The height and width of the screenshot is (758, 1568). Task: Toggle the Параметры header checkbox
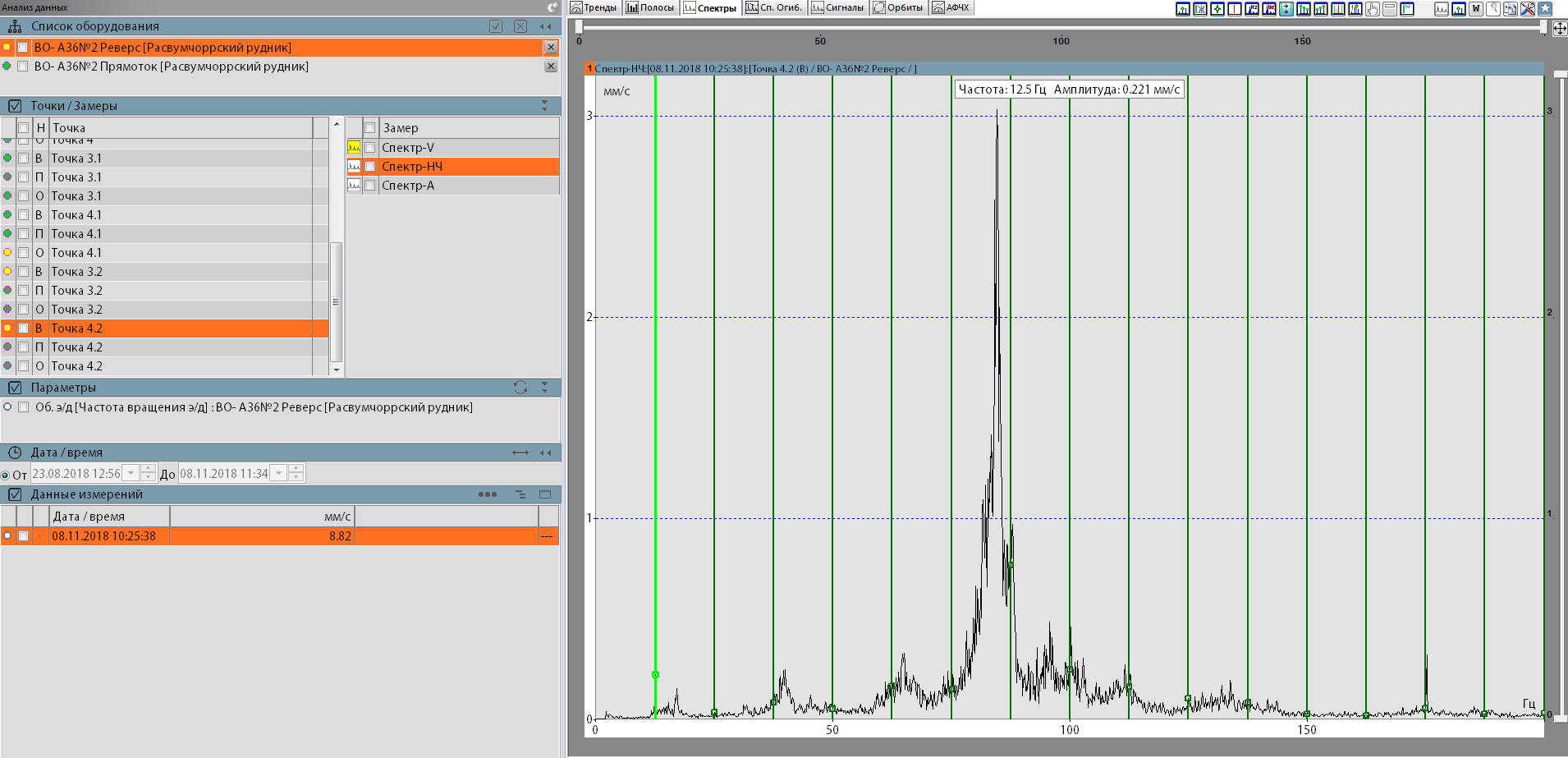(x=15, y=388)
